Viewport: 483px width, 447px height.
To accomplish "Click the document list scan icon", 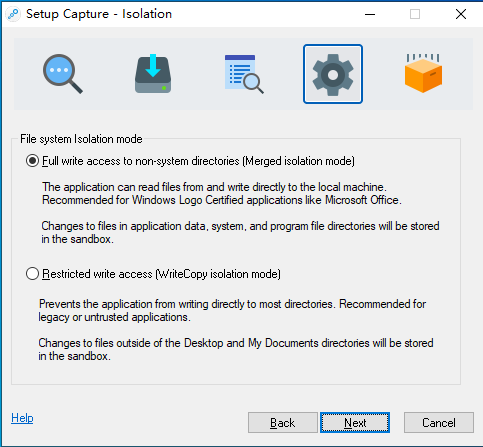I will (244, 74).
